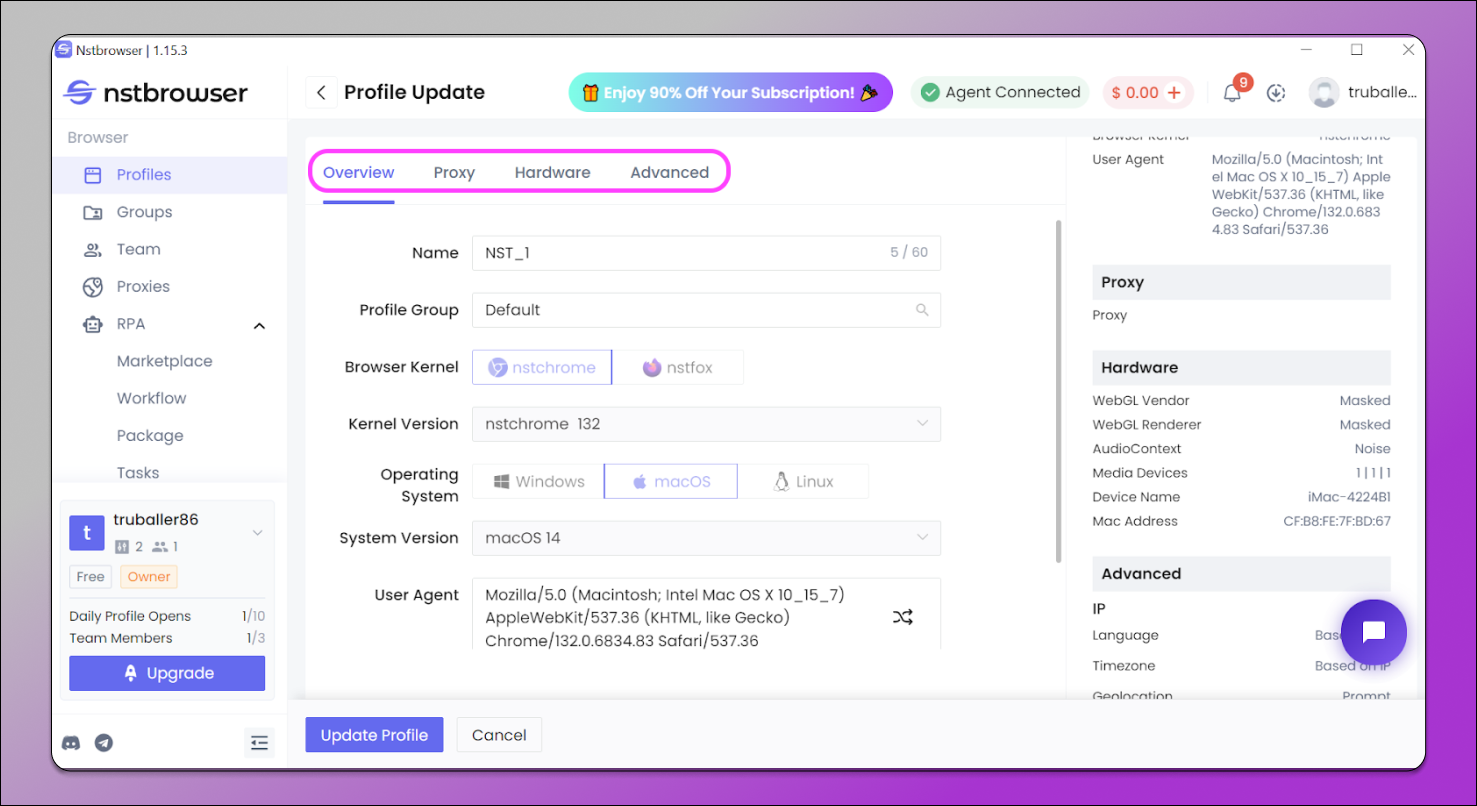Click the RPA robot icon
The image size is (1477, 806).
(93, 324)
